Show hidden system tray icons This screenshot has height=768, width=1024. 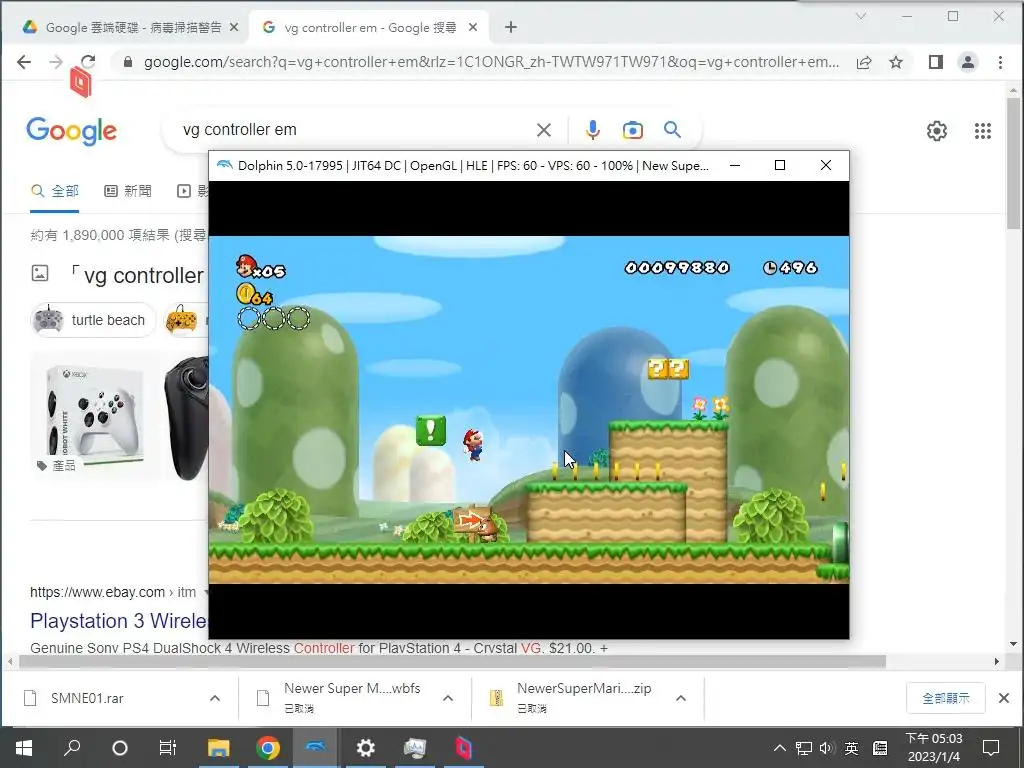780,748
